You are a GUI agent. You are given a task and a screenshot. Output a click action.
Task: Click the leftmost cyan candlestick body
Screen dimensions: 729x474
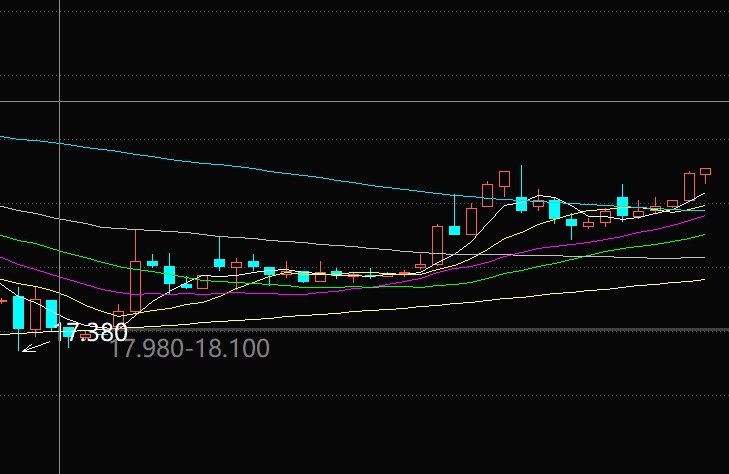pyautogui.click(x=18, y=312)
